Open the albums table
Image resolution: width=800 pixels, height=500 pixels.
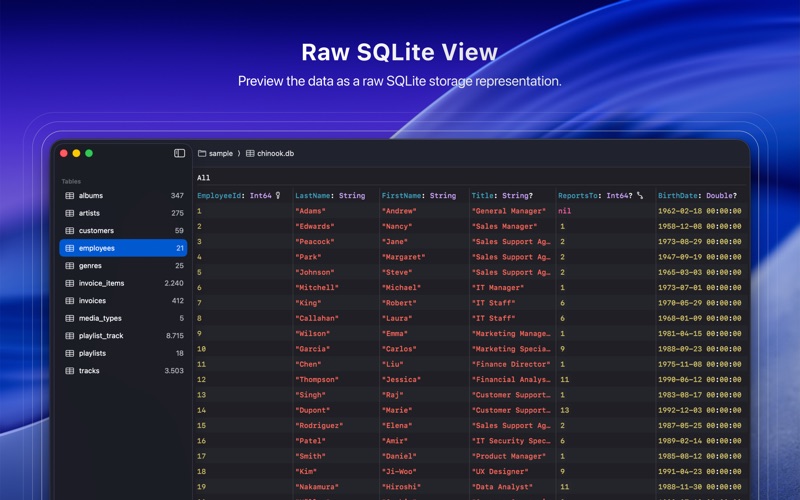[123, 195]
